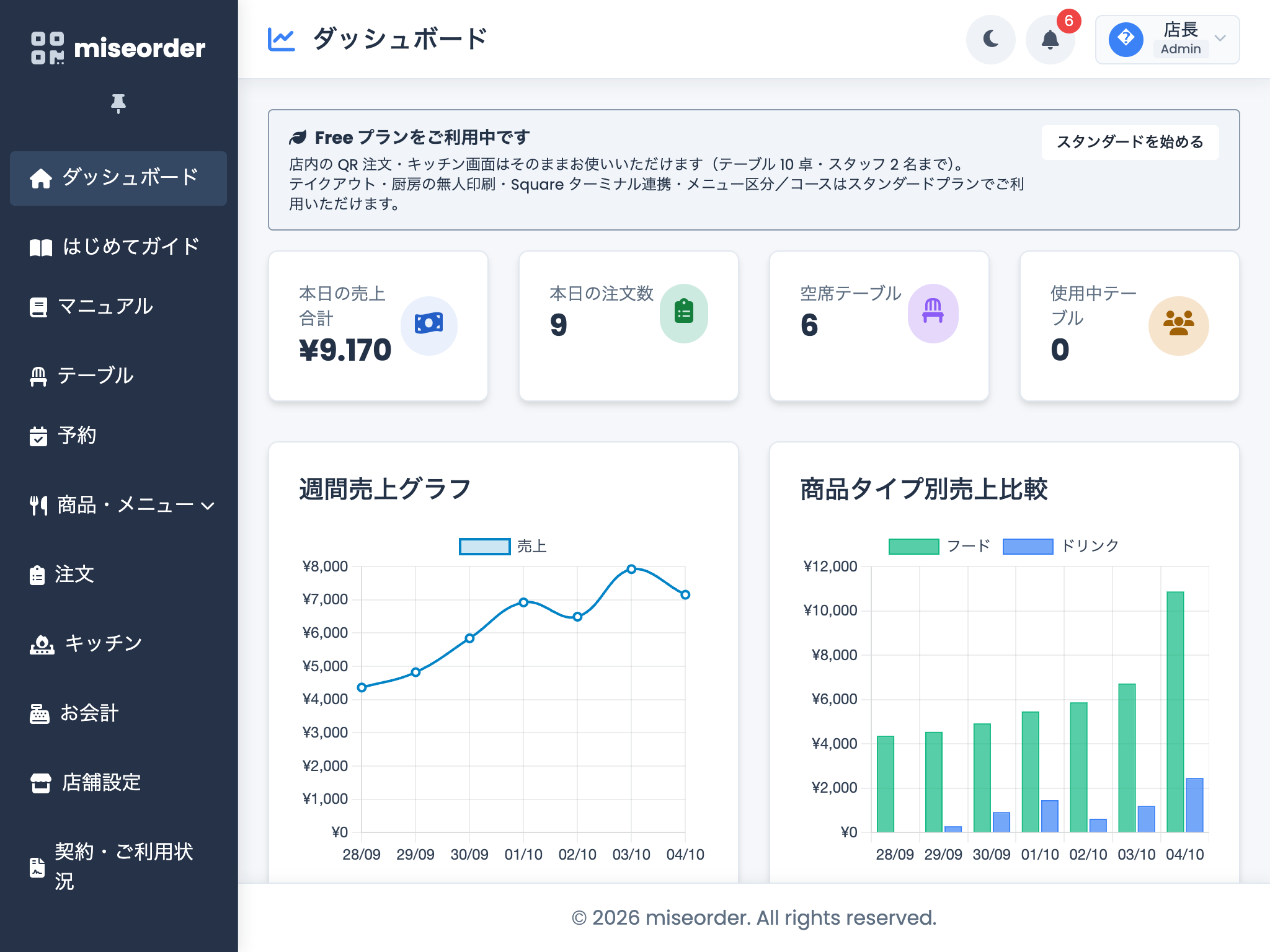
Task: Click the chair icon beside テーブル
Action: coord(38,377)
